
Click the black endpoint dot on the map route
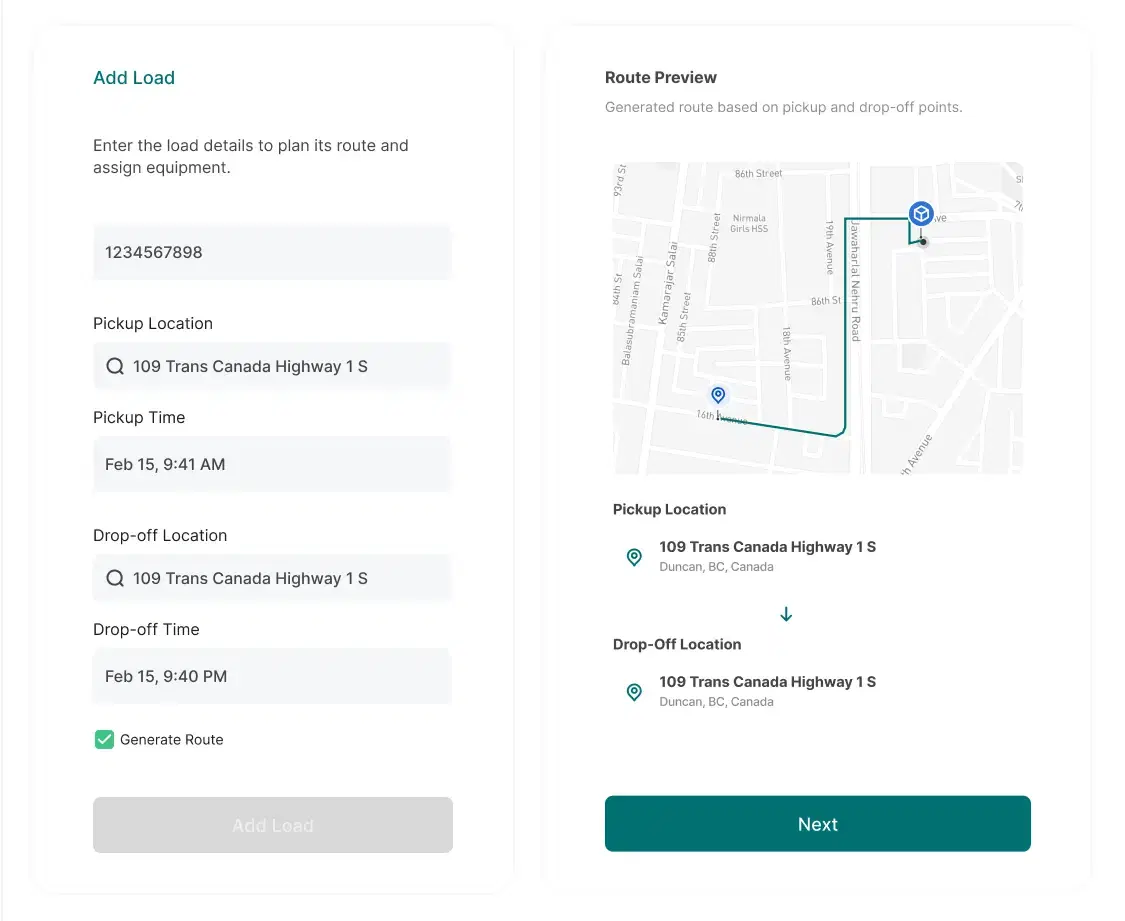[923, 242]
